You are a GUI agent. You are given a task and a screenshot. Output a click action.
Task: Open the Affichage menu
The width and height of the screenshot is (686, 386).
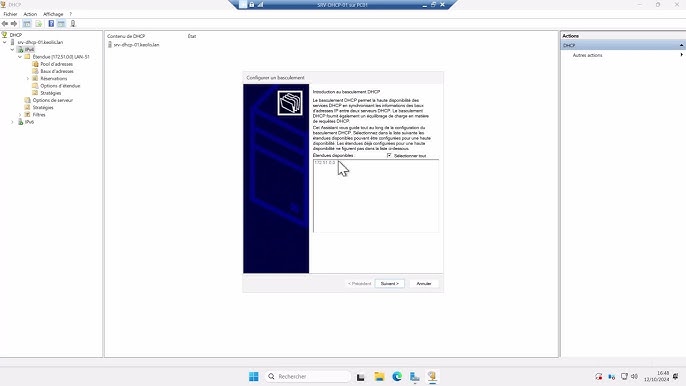coord(53,14)
